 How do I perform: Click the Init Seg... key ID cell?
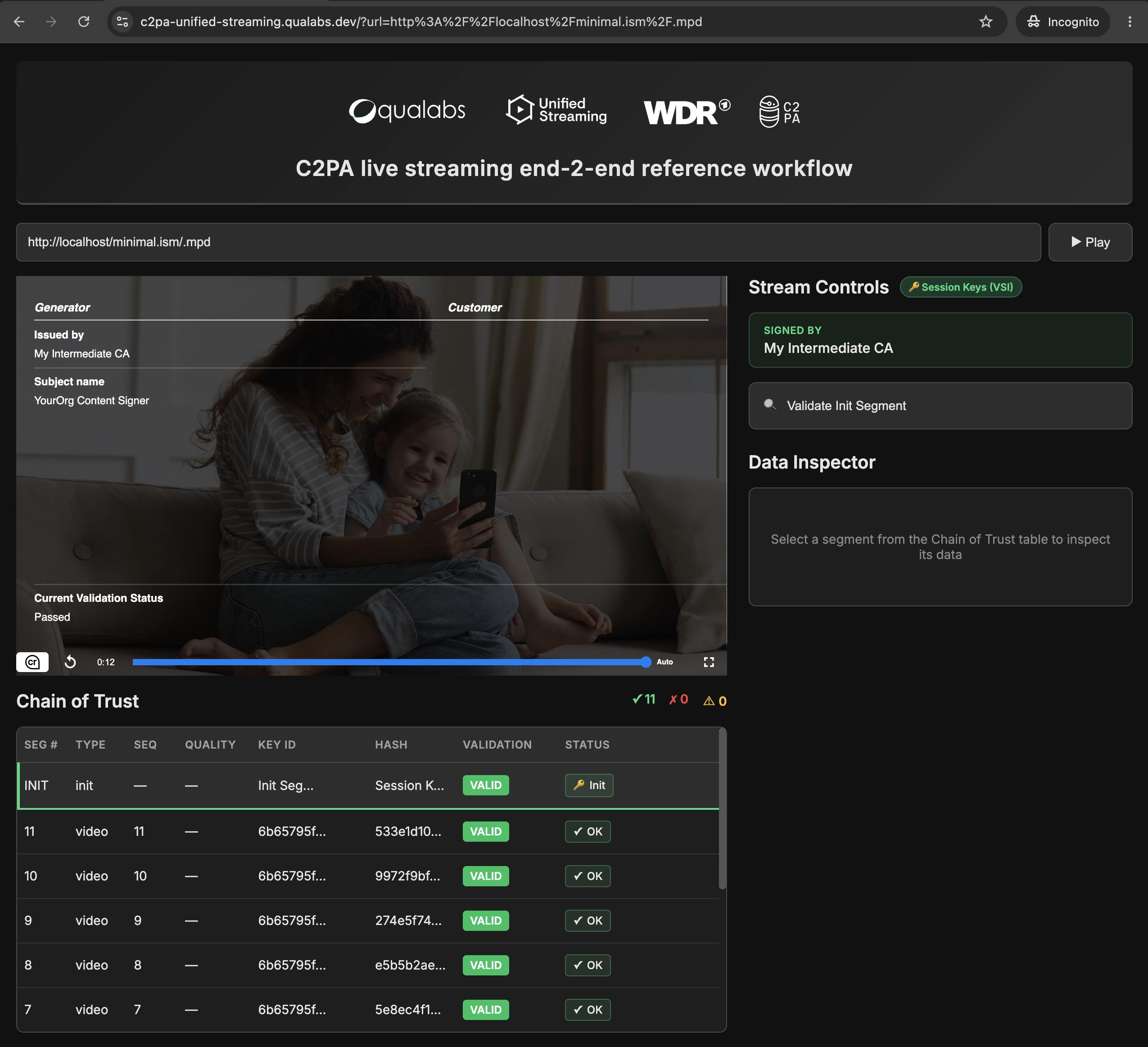point(286,785)
